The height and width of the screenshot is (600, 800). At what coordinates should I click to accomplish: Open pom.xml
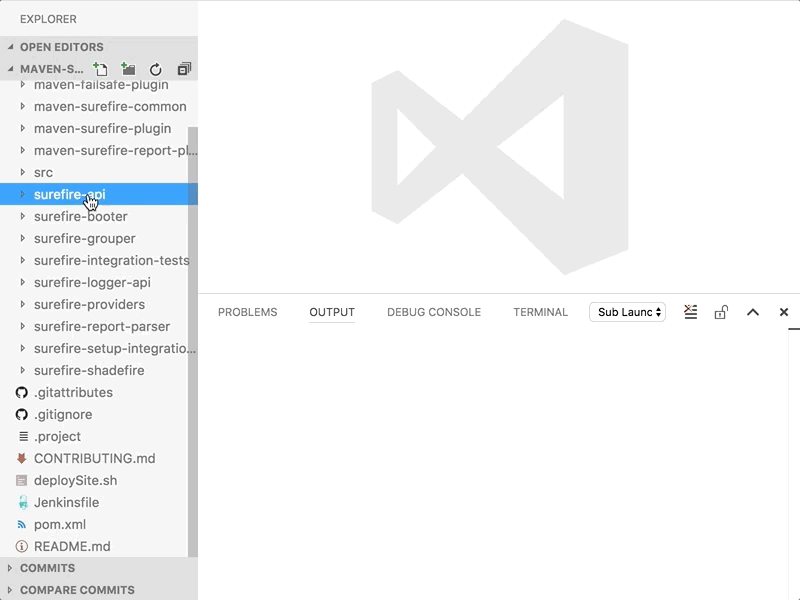click(x=60, y=524)
